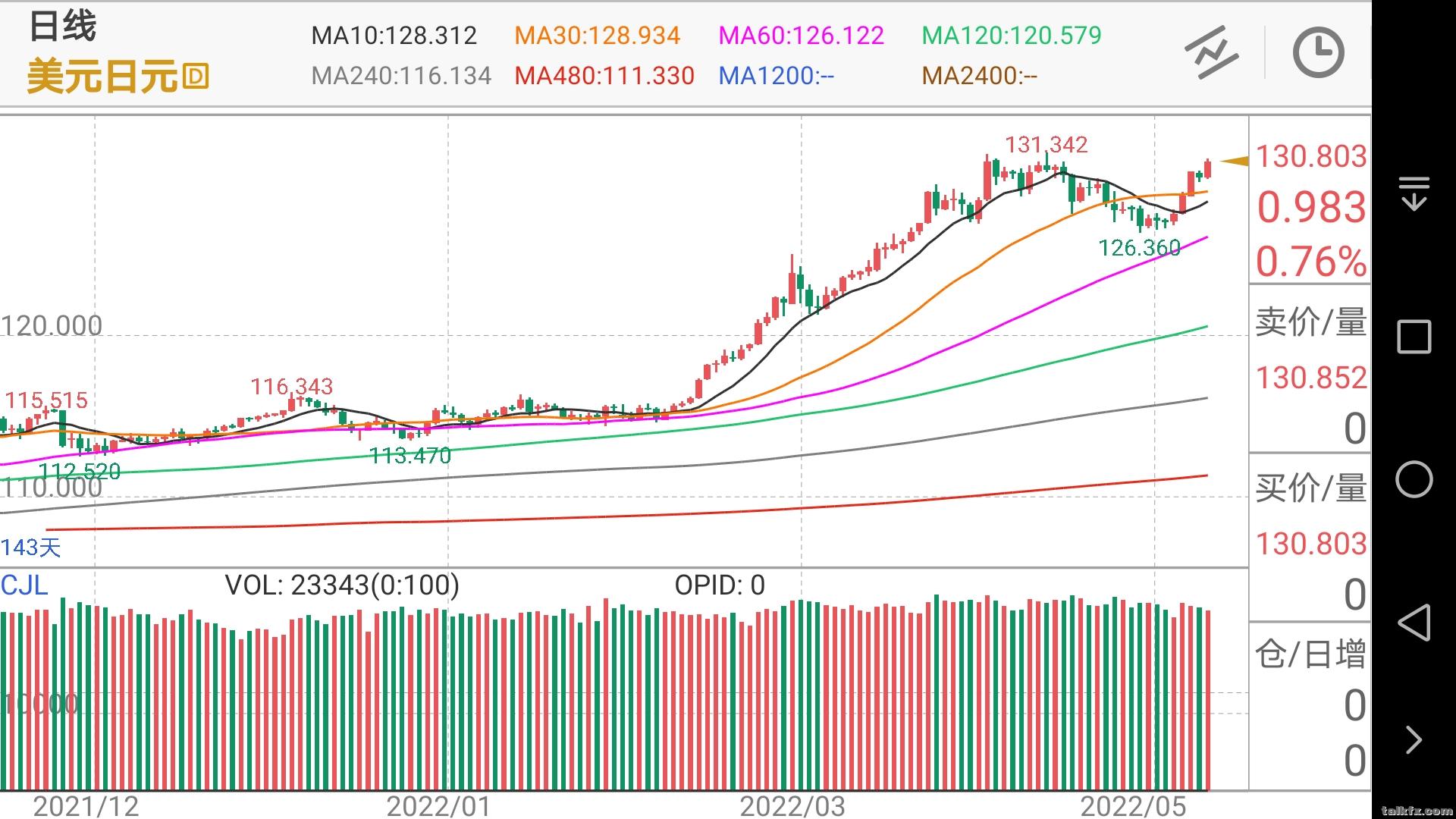Image resolution: width=1456 pixels, height=819 pixels.
Task: Click the bid price 130.803 under 买价/量
Action: pos(1311,544)
